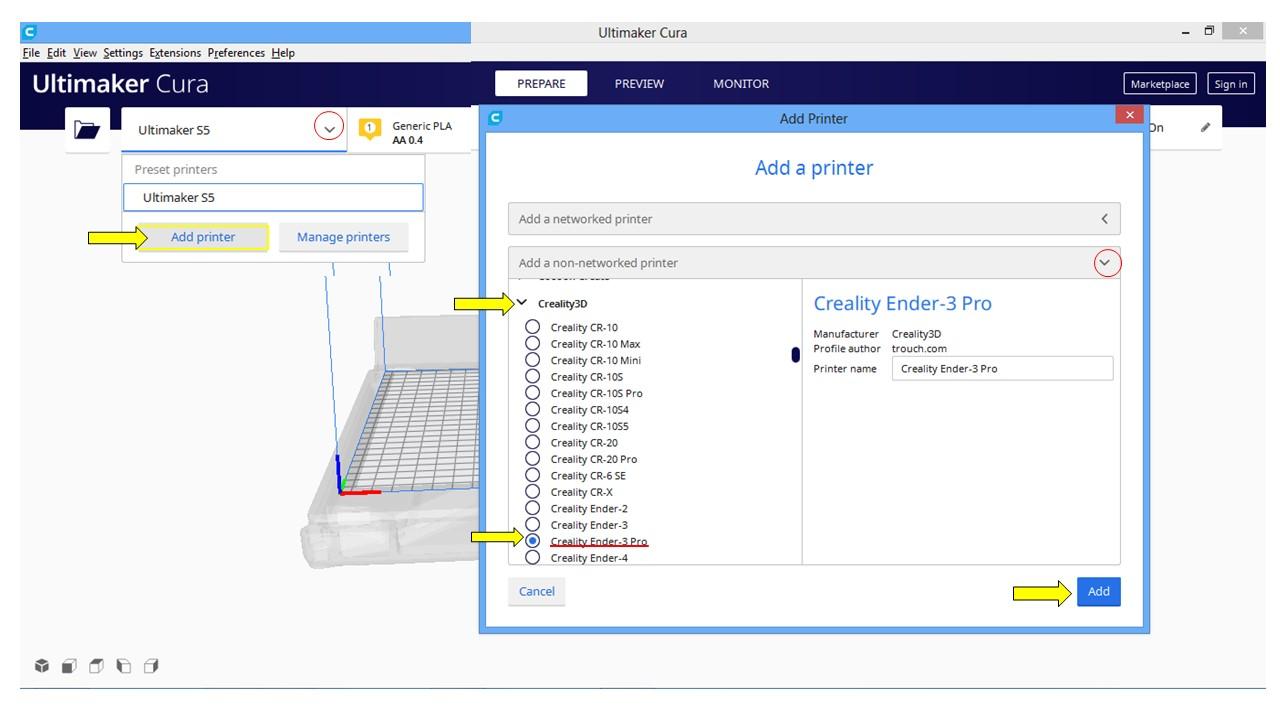Click the Manage printers button
Image resolution: width=1280 pixels, height=720 pixels.
343,237
